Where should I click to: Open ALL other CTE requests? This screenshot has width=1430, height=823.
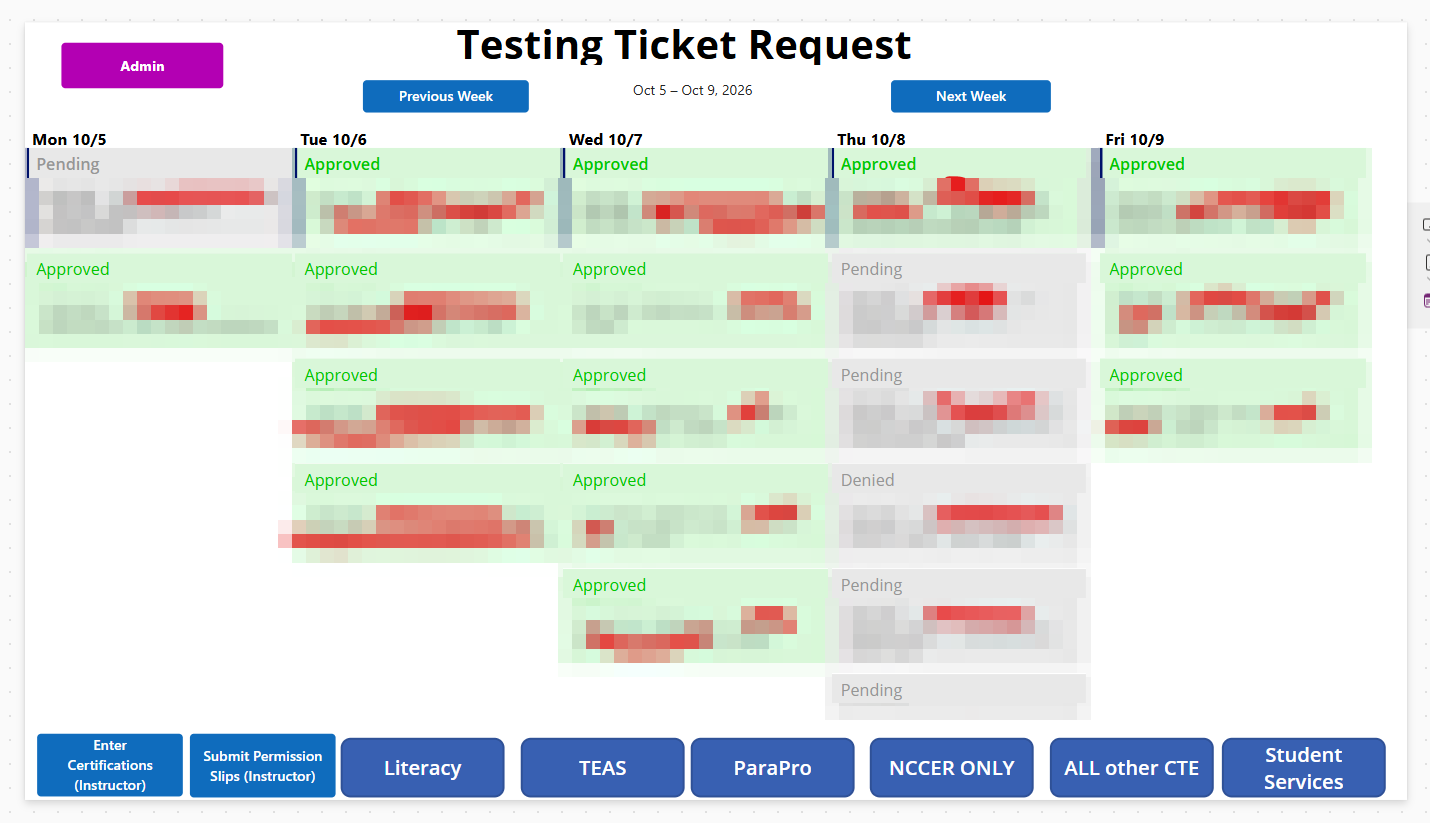point(1132,768)
